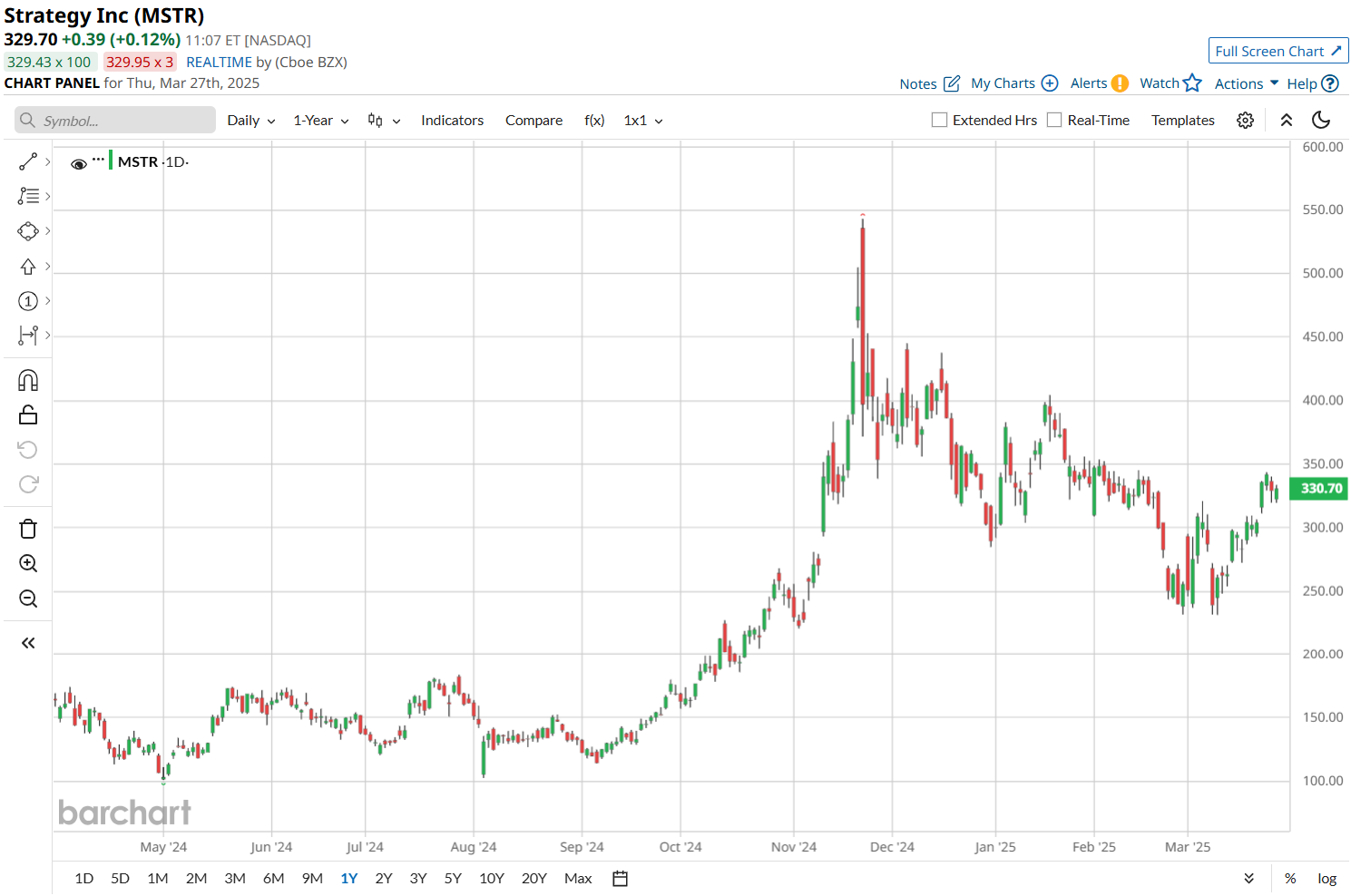Select the price range measure tool
Viewport: 1351px width, 896px height.
coord(28,336)
